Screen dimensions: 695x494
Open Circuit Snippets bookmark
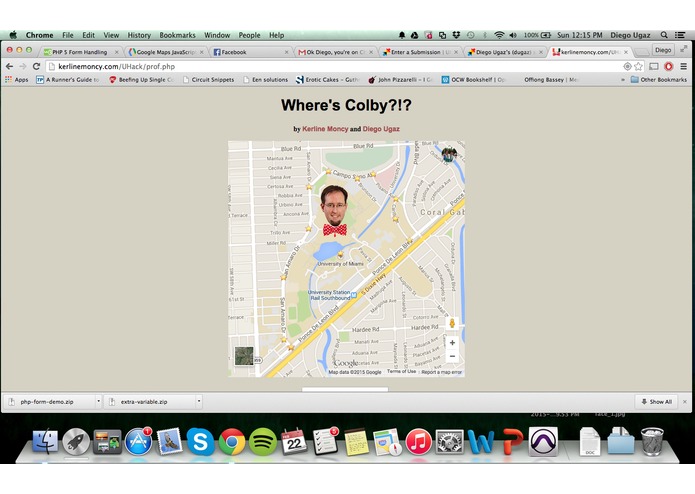(208, 80)
